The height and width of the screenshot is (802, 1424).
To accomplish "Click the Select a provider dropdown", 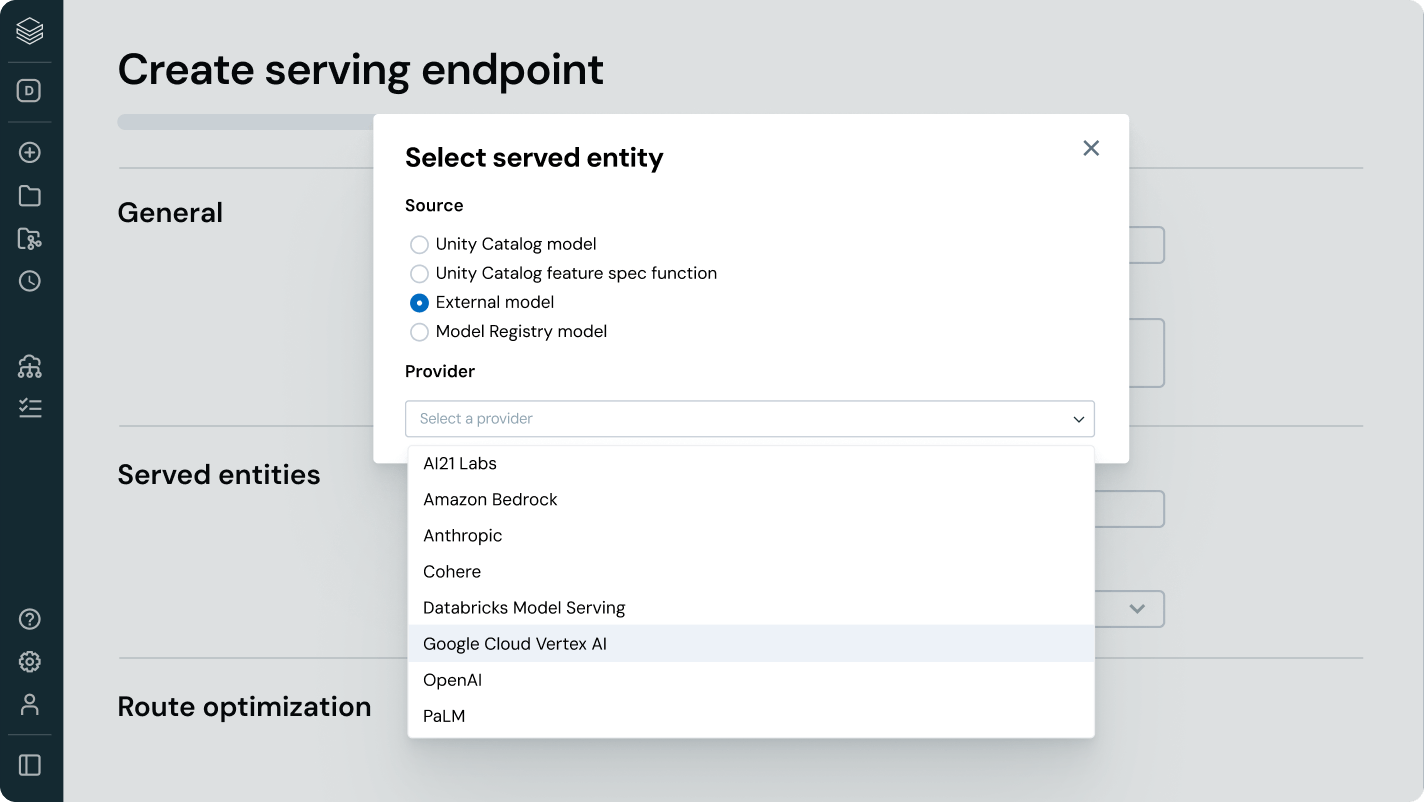I will point(749,419).
